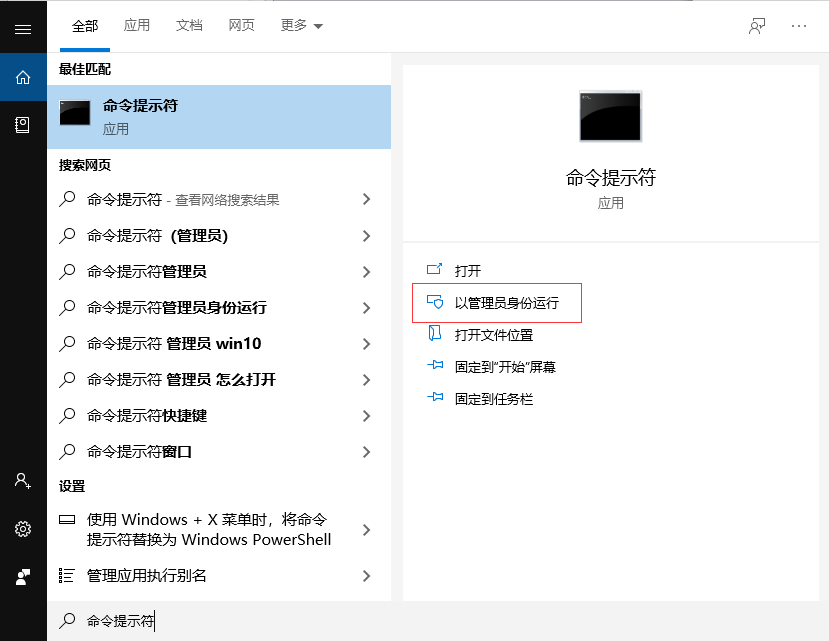Image resolution: width=829 pixels, height=641 pixels.
Task: Click Command Prompt icon in best match
Action: (75, 113)
